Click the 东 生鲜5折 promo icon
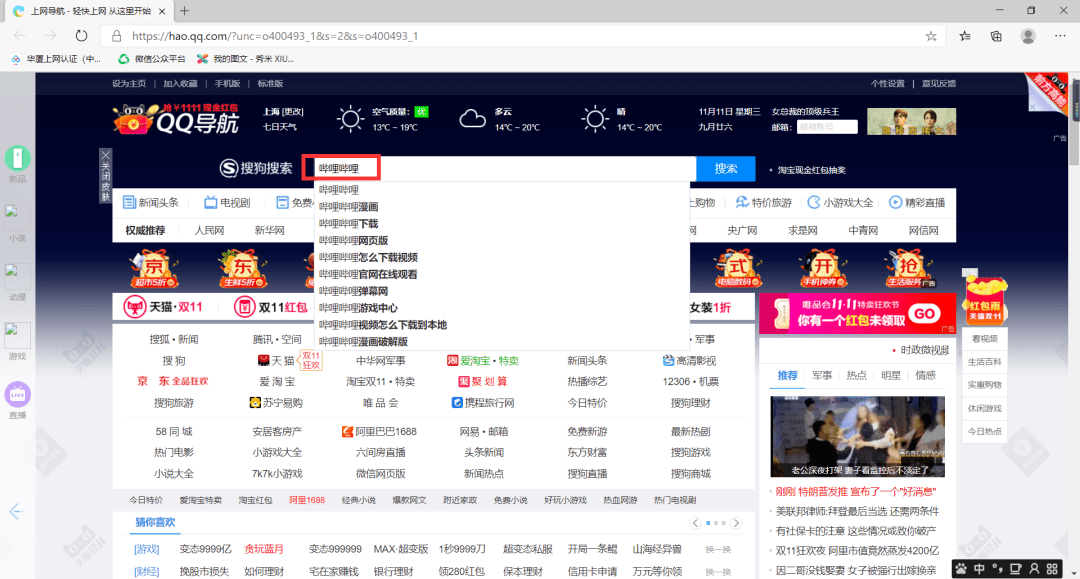 pos(242,269)
